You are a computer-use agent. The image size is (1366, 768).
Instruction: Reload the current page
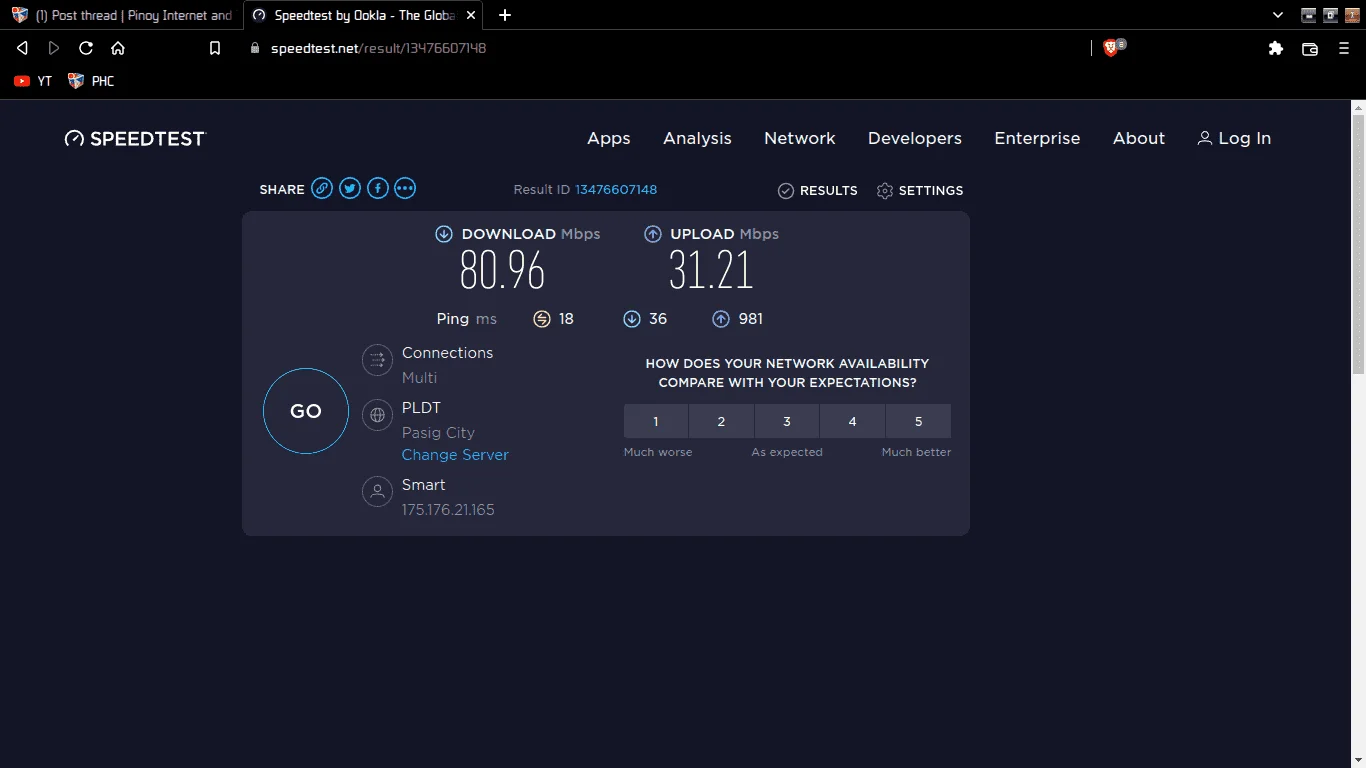86,48
